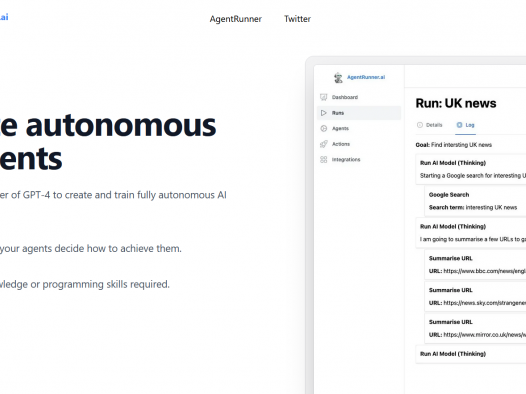Image resolution: width=526 pixels, height=394 pixels.
Task: Click the Runs play icon
Action: click(323, 113)
